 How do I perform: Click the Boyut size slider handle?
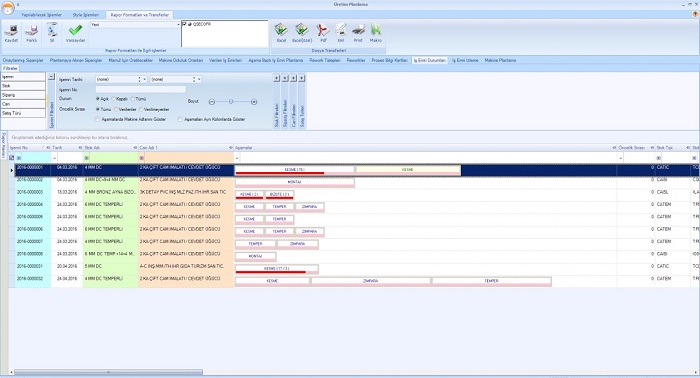point(231,102)
